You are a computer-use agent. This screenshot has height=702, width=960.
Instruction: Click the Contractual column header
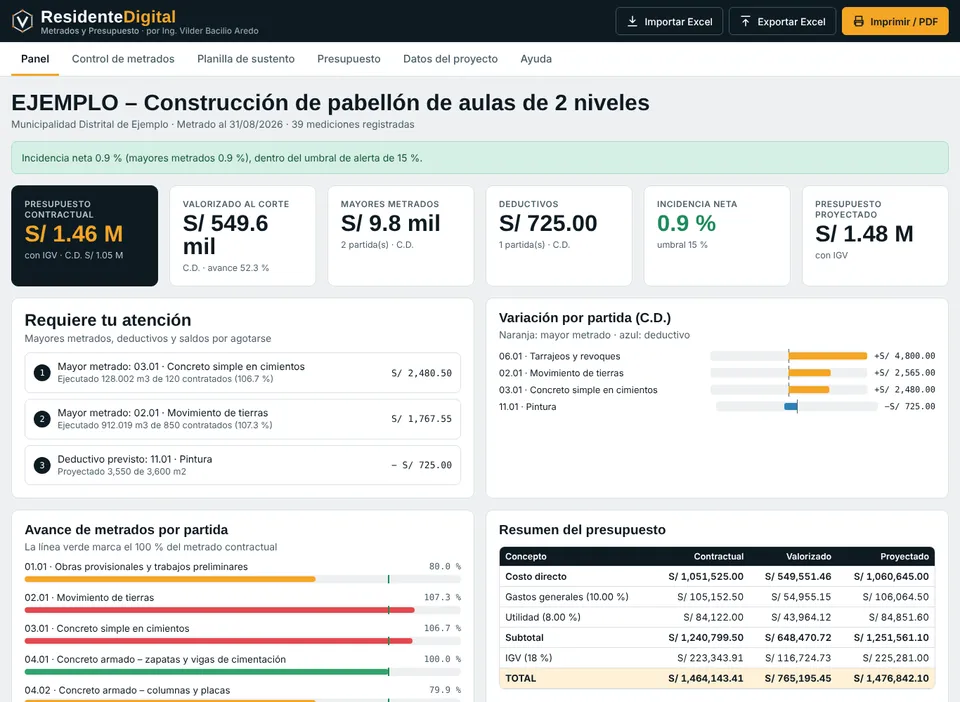click(x=719, y=556)
